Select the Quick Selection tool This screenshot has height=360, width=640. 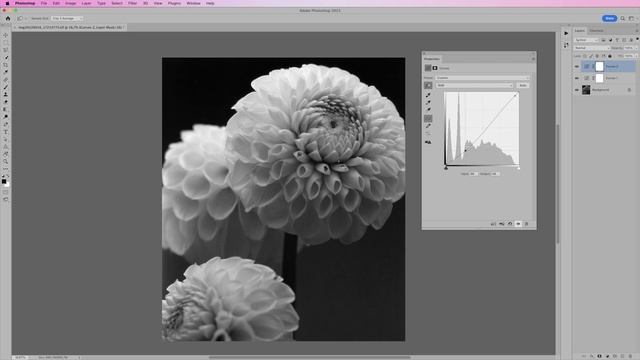[6, 58]
